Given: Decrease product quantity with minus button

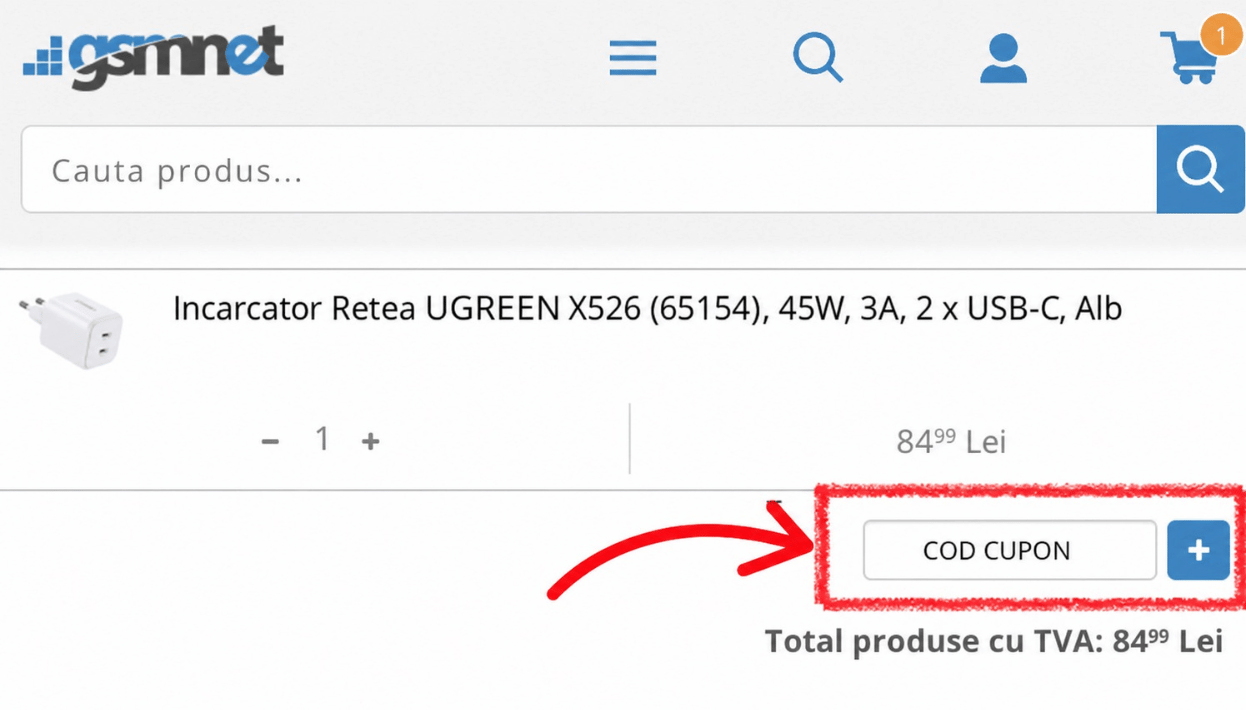Looking at the screenshot, I should click(x=270, y=441).
